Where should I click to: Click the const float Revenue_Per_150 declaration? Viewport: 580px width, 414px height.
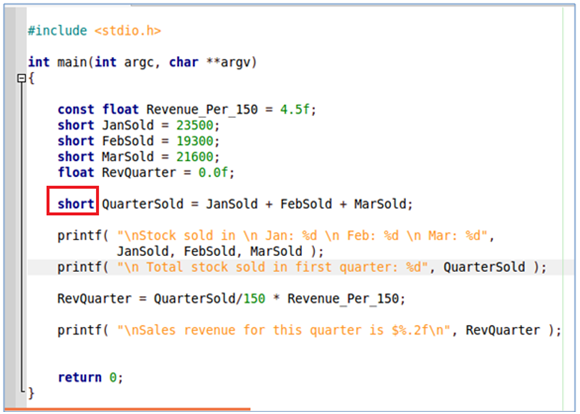click(x=187, y=110)
